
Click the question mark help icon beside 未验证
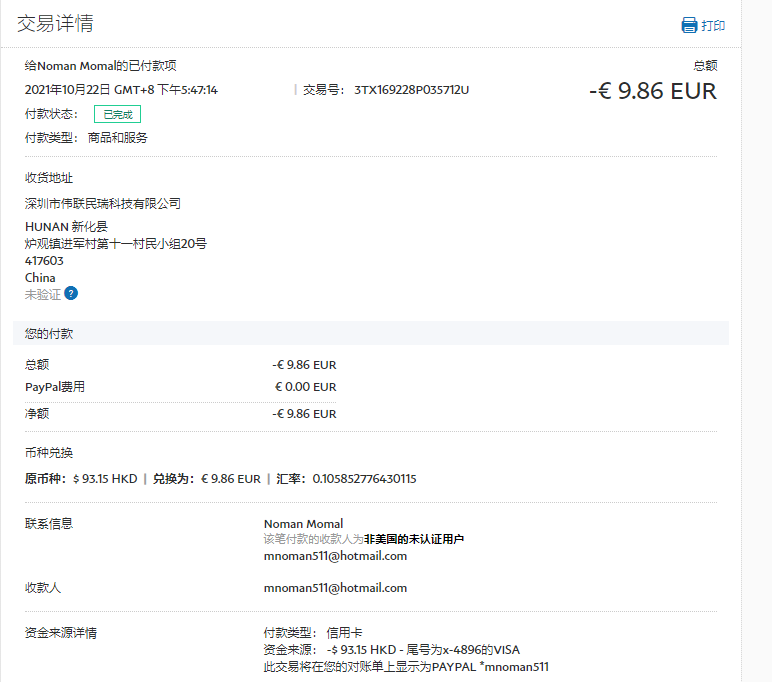(x=71, y=294)
